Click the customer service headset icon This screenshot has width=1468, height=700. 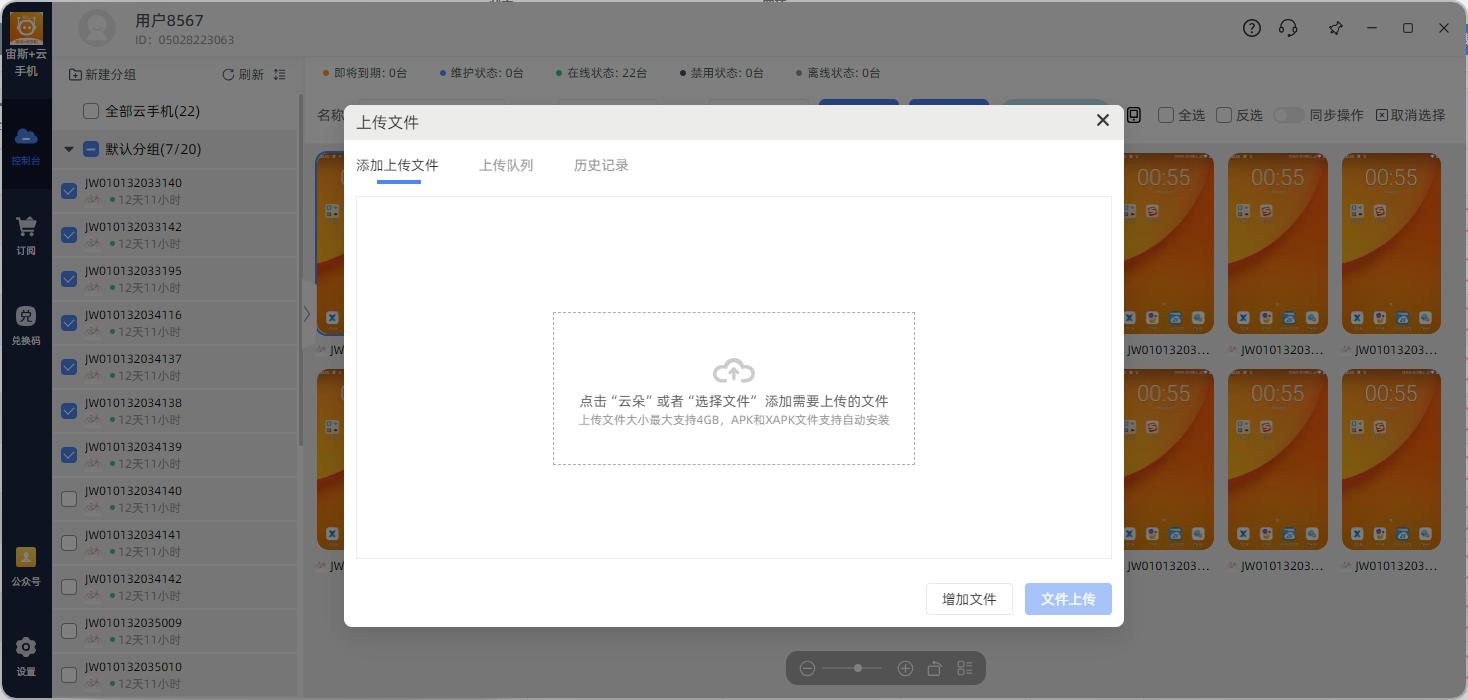click(x=1288, y=28)
